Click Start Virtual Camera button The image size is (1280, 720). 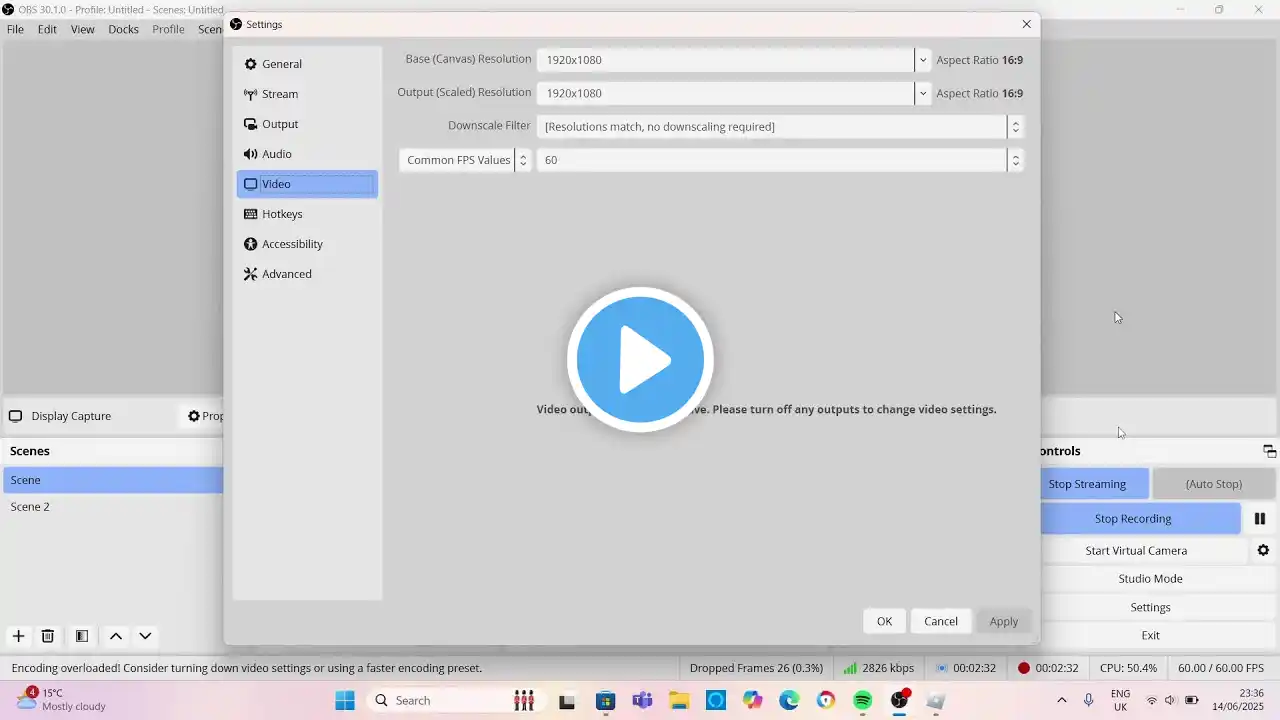point(1144,550)
